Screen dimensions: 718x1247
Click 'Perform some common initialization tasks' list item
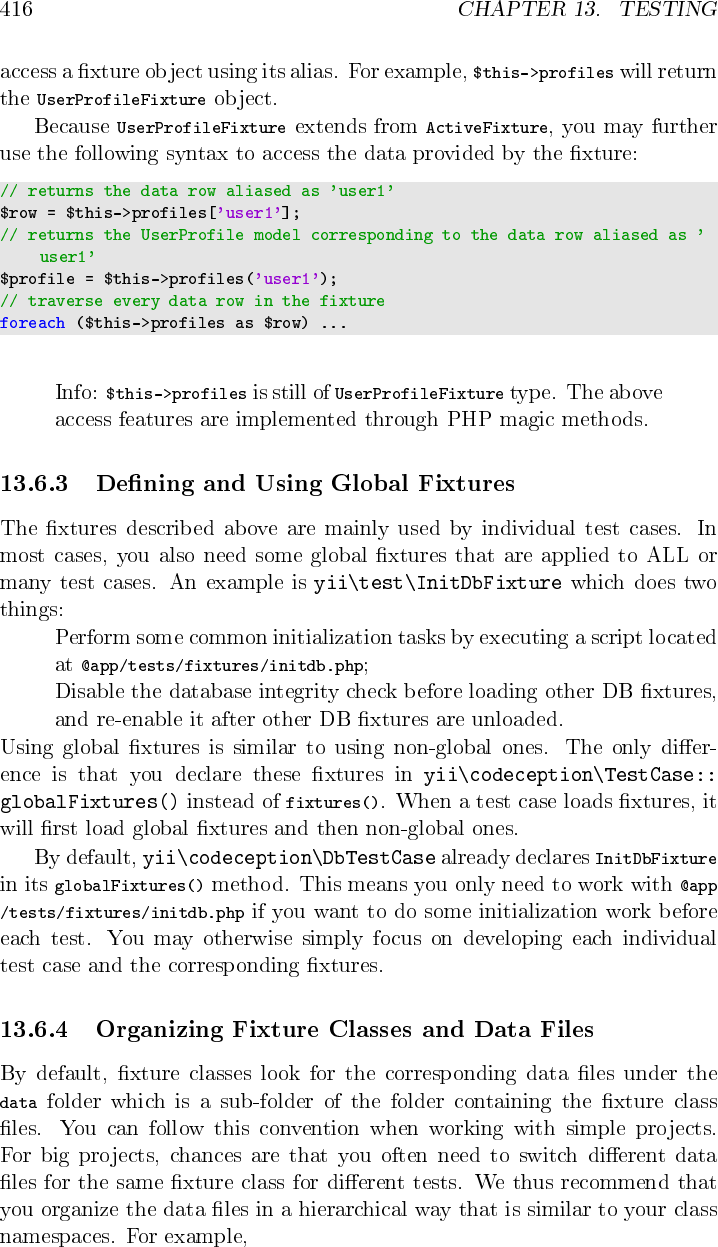(x=386, y=650)
